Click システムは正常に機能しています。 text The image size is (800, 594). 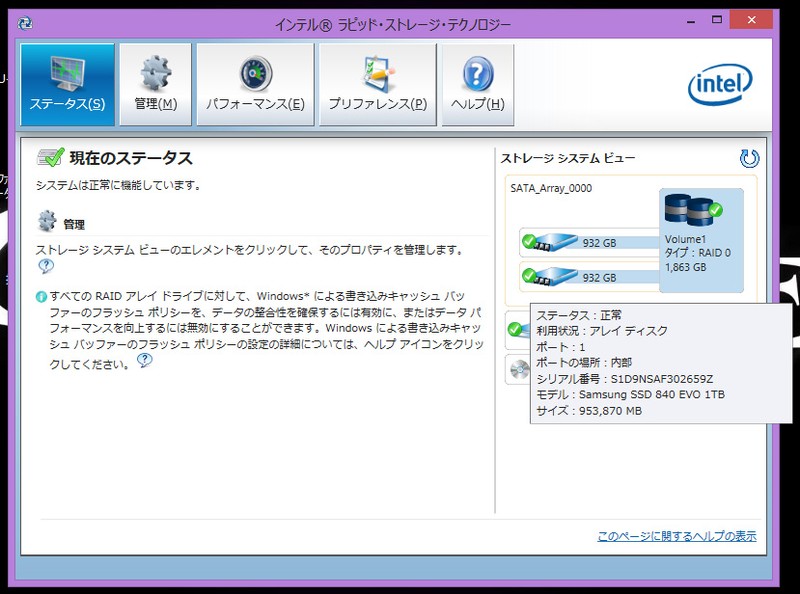click(118, 185)
